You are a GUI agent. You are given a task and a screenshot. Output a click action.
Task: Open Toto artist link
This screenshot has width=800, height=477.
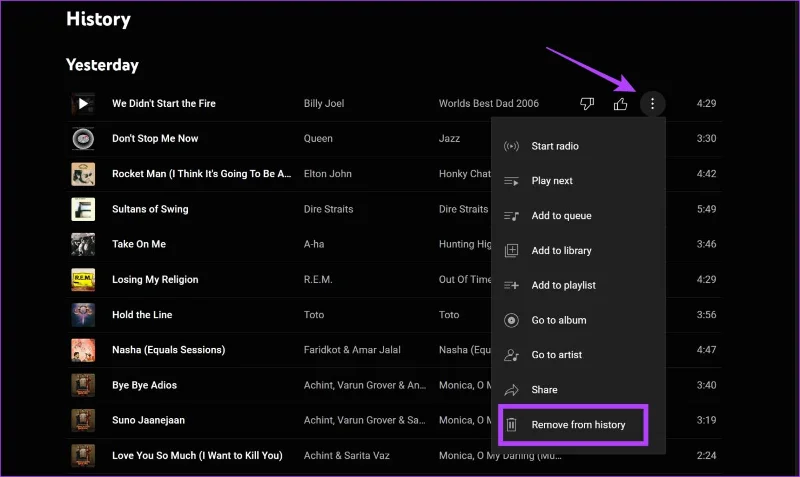314,315
